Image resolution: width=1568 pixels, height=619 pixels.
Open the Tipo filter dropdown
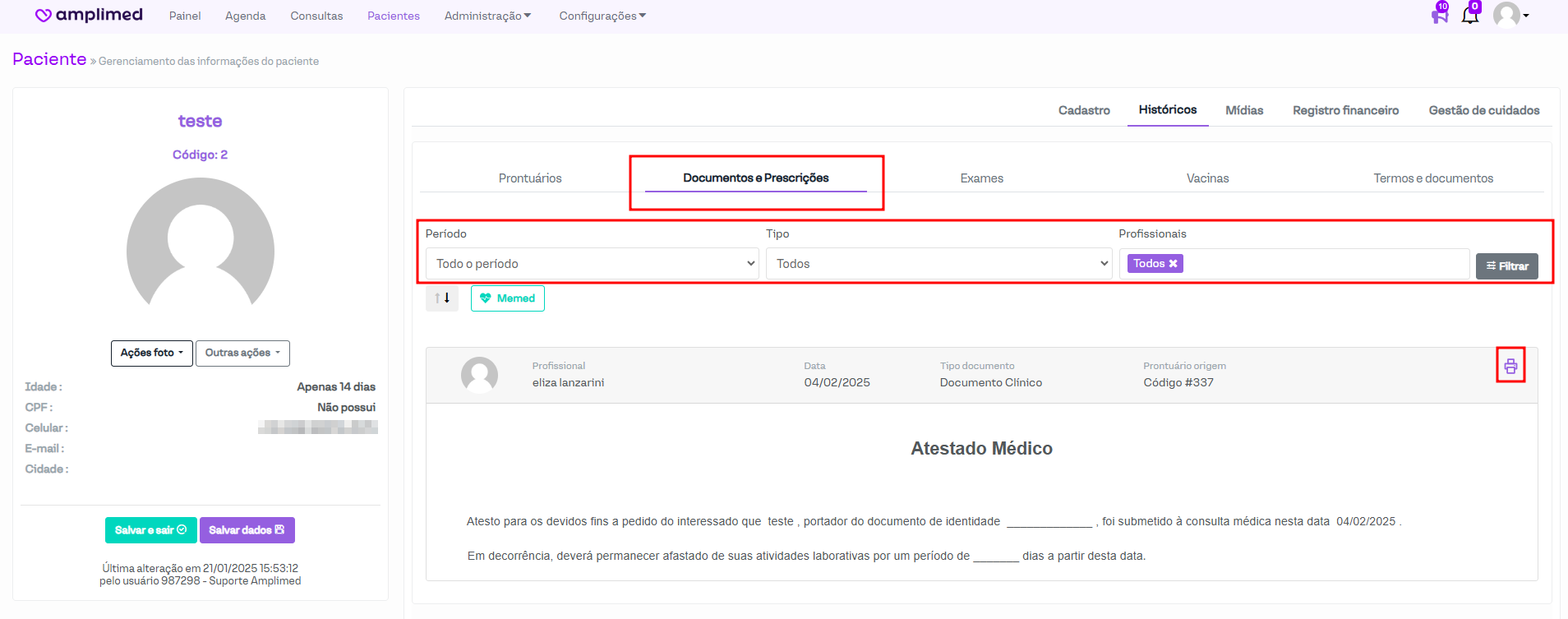(x=938, y=264)
